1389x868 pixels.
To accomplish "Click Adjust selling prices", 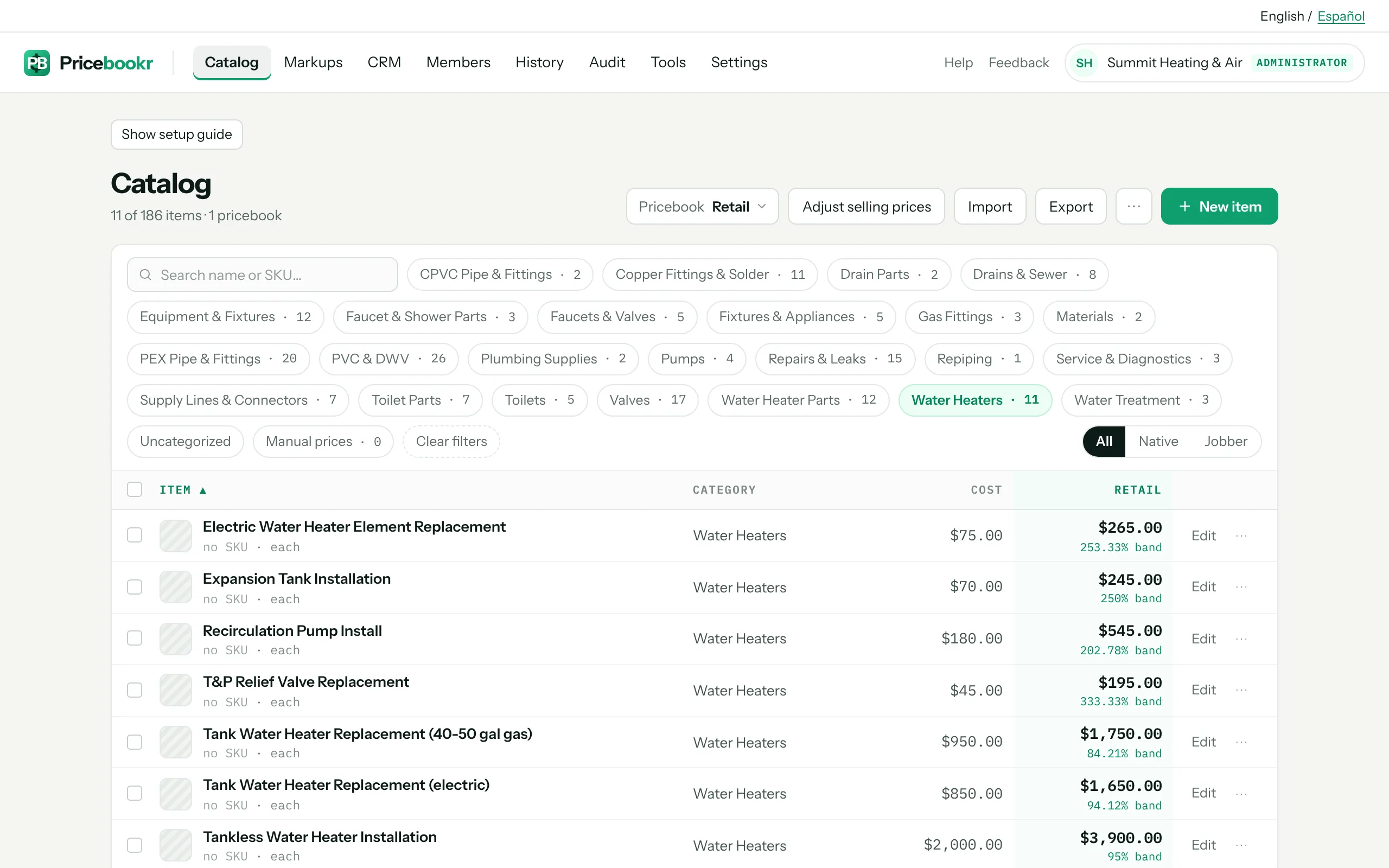I will pyautogui.click(x=866, y=206).
